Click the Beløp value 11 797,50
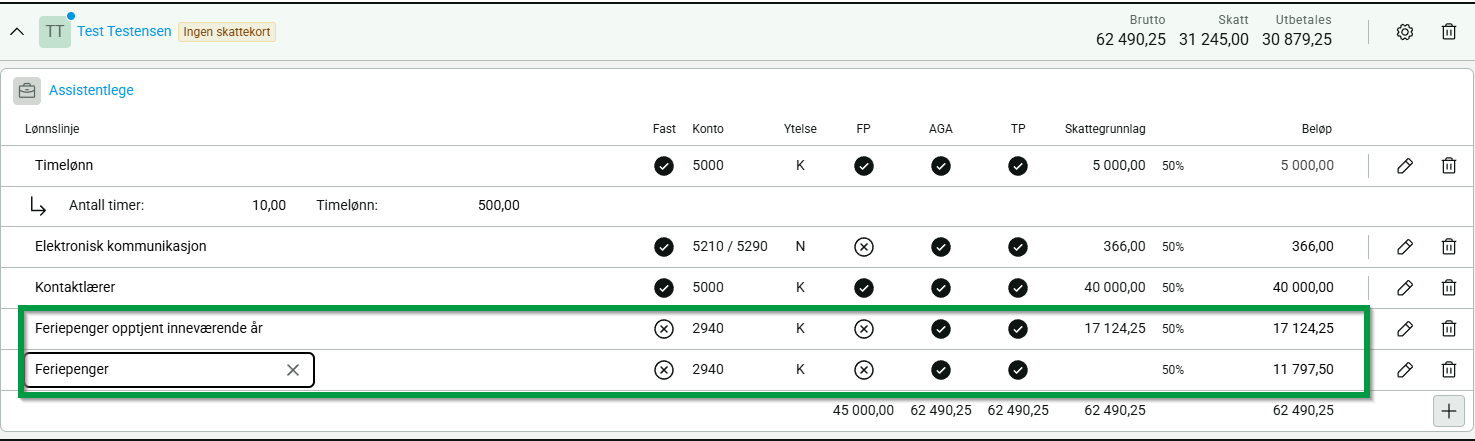This screenshot has width=1475, height=441. (1301, 370)
